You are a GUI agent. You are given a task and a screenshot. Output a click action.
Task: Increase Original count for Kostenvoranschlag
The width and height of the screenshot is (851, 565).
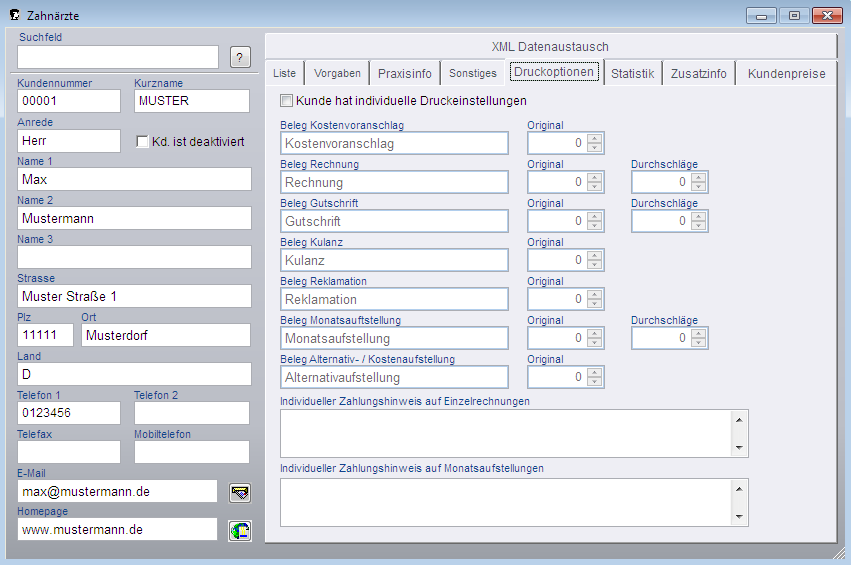point(595,139)
